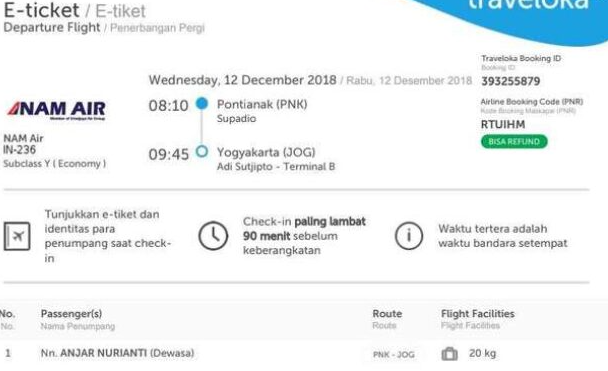Click the 20 kg baggage allowance
The height and width of the screenshot is (371, 608).
(482, 354)
